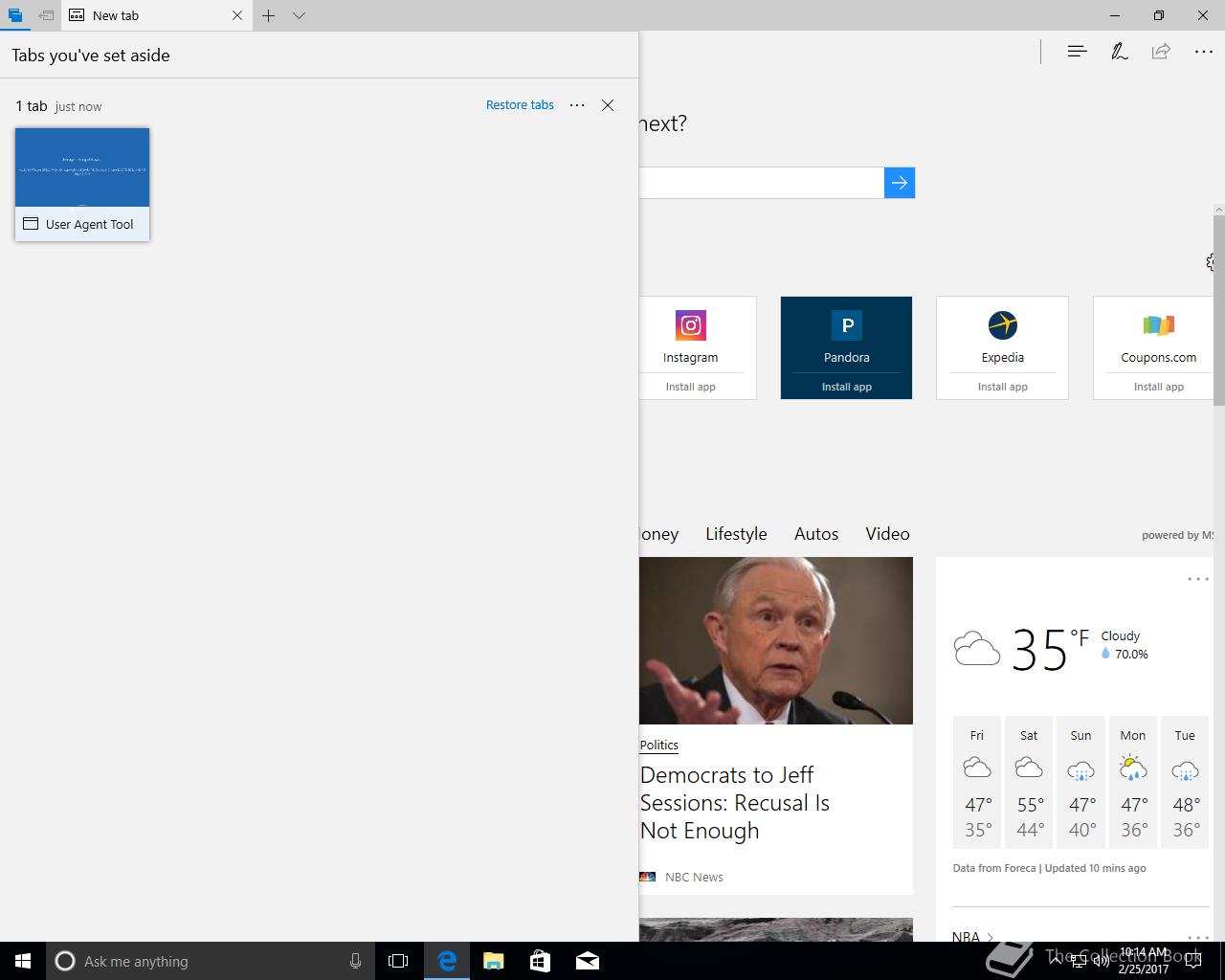Click the Instagram tile icon

click(x=691, y=325)
